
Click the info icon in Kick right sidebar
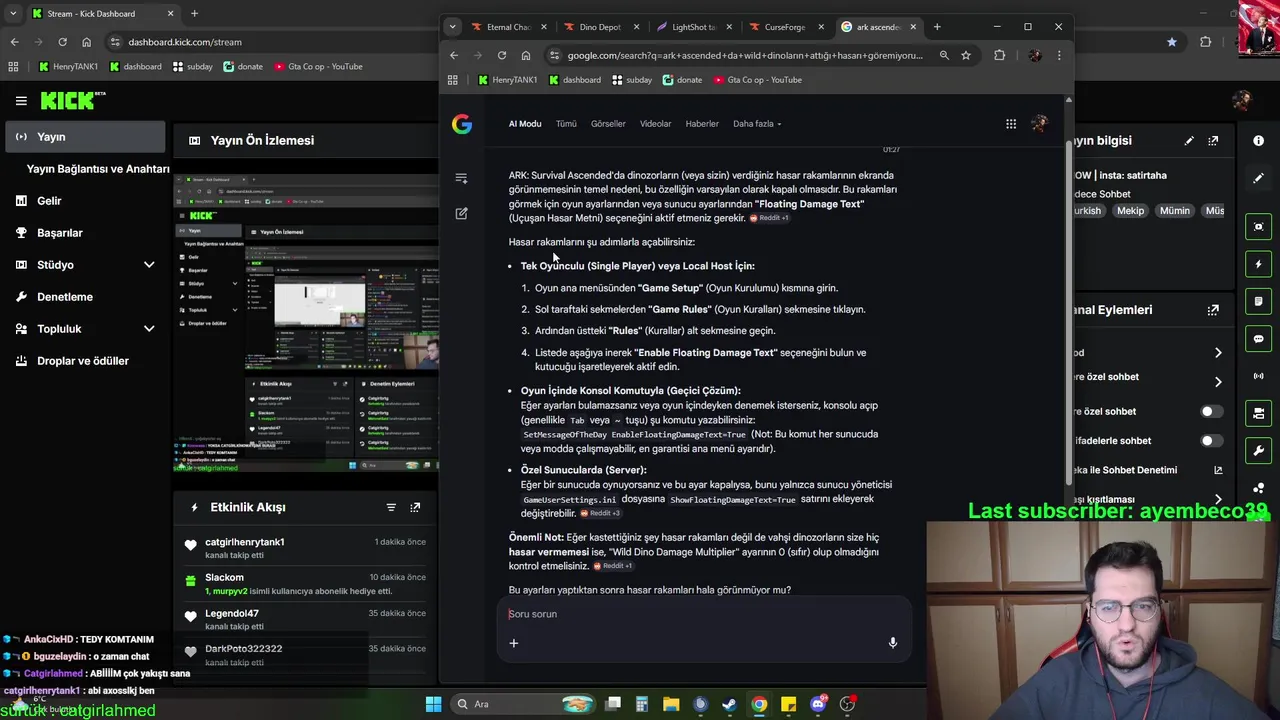[x=1258, y=141]
